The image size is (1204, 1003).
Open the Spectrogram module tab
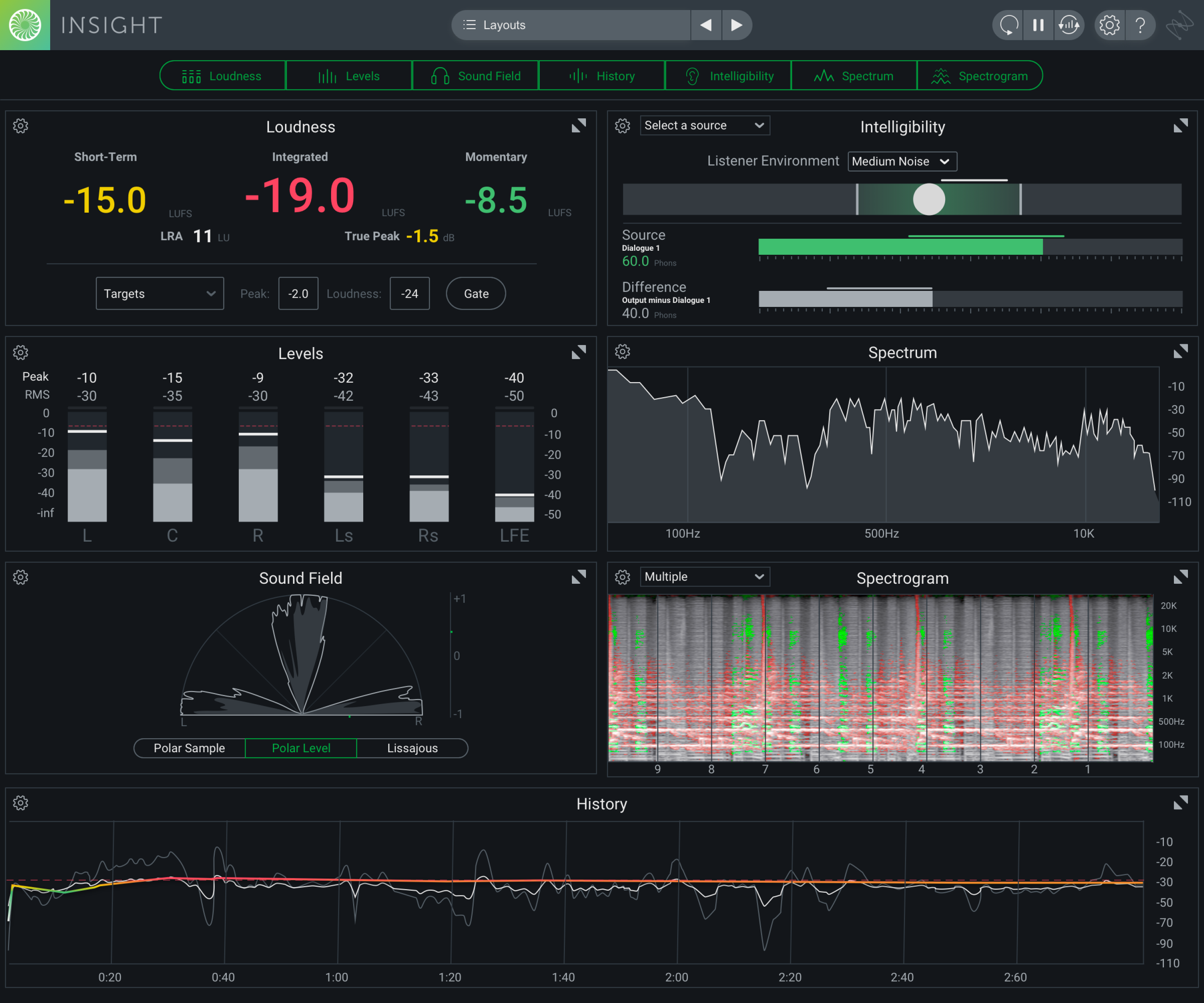tap(980, 75)
